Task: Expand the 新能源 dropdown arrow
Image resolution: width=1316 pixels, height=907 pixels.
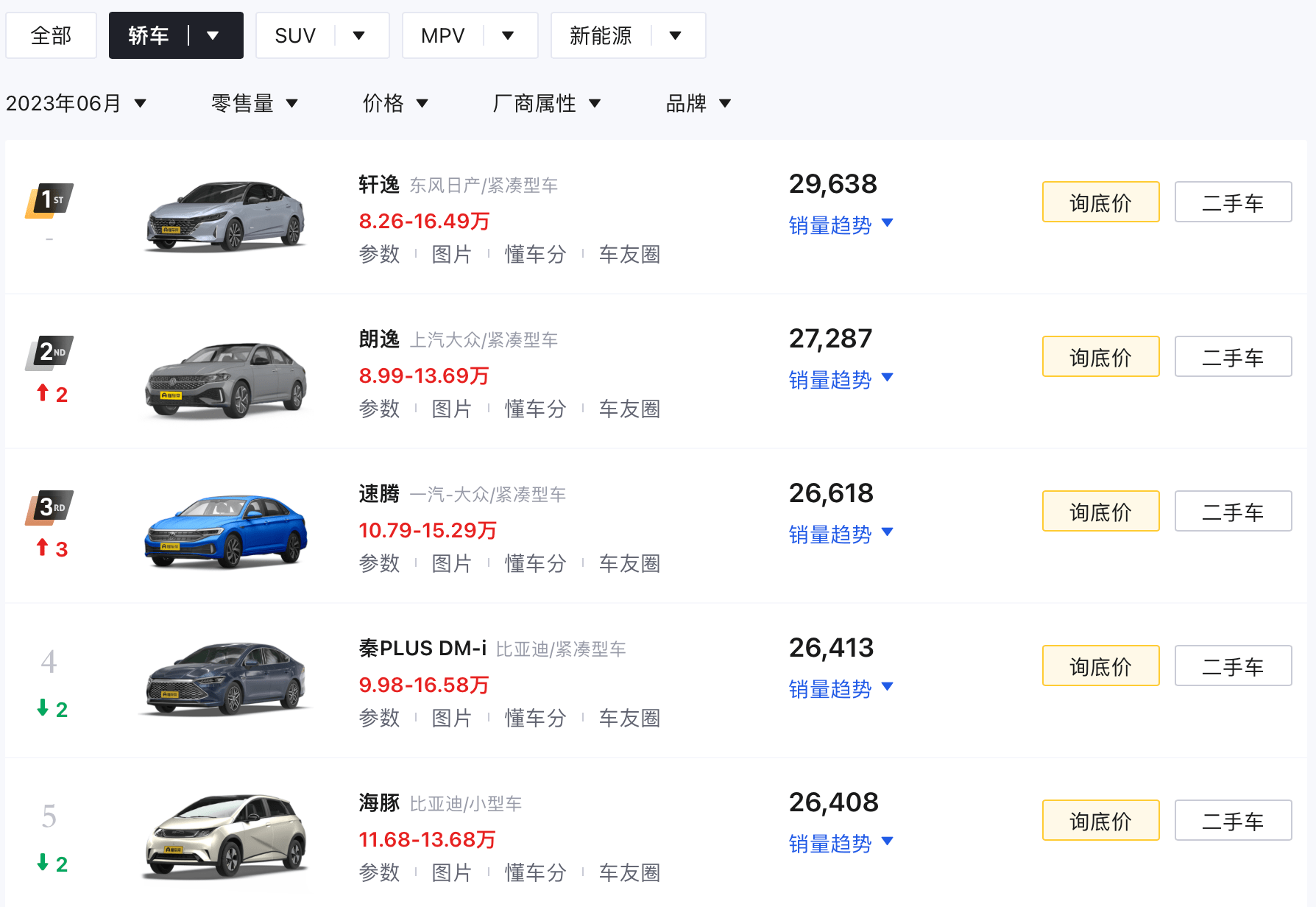Action: tap(676, 35)
